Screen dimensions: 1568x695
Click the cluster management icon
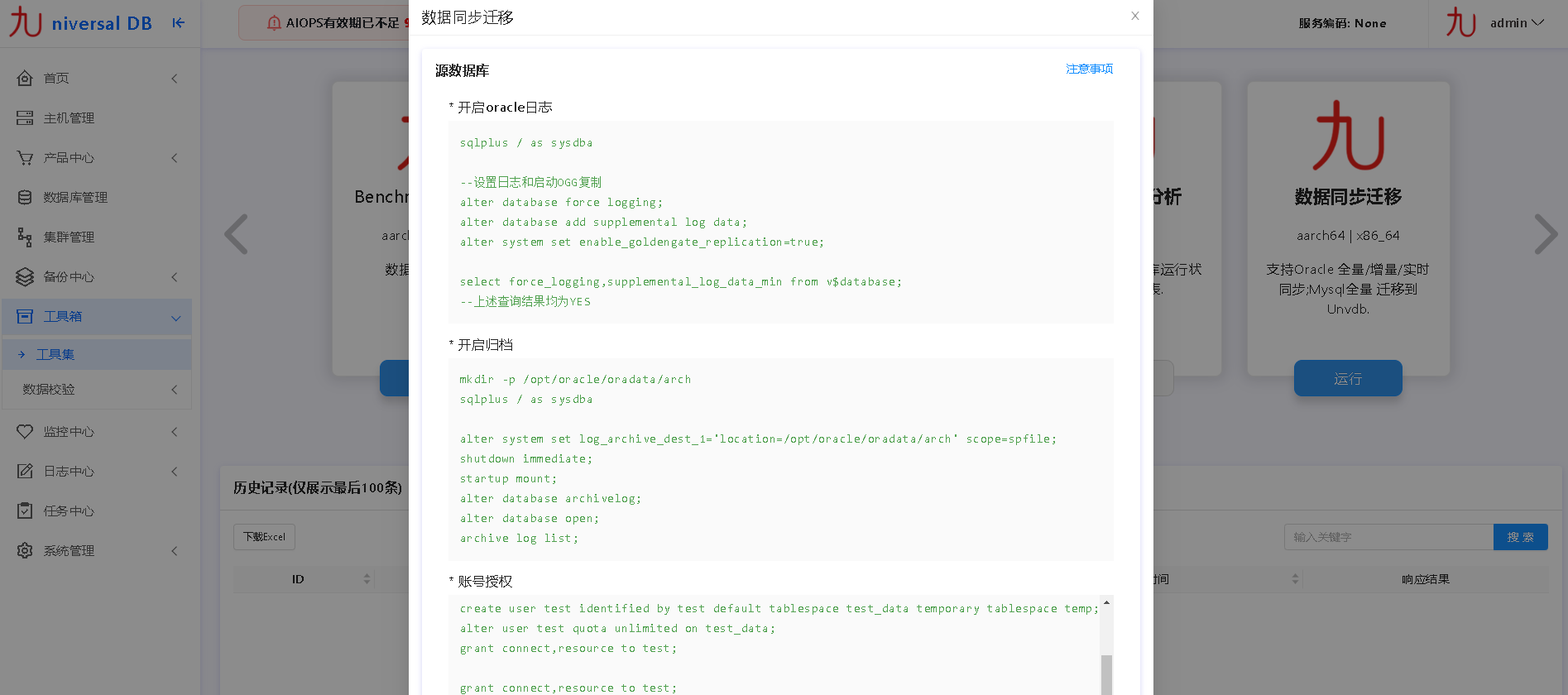coord(25,237)
